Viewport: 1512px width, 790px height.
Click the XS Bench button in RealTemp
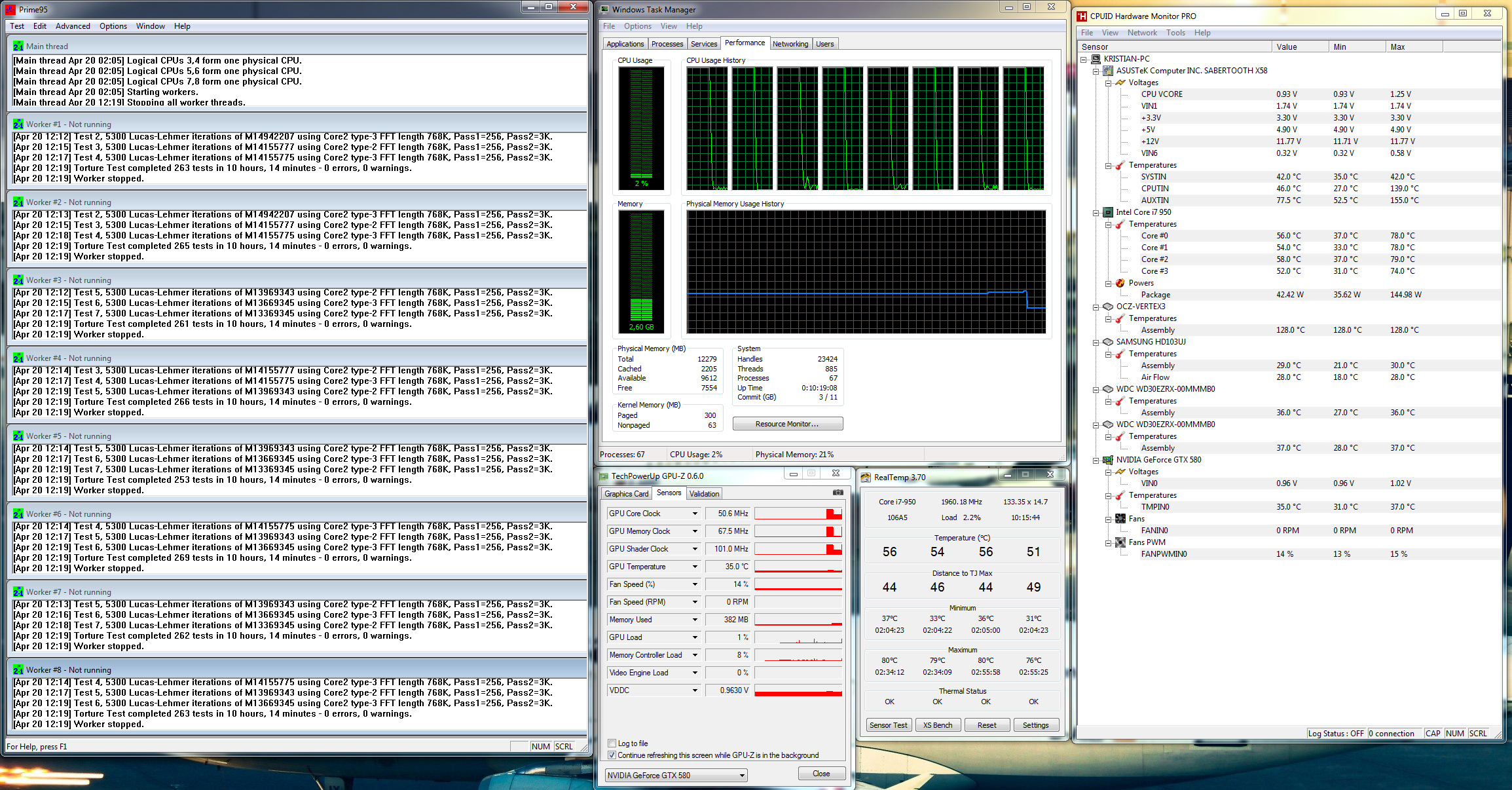pos(938,725)
